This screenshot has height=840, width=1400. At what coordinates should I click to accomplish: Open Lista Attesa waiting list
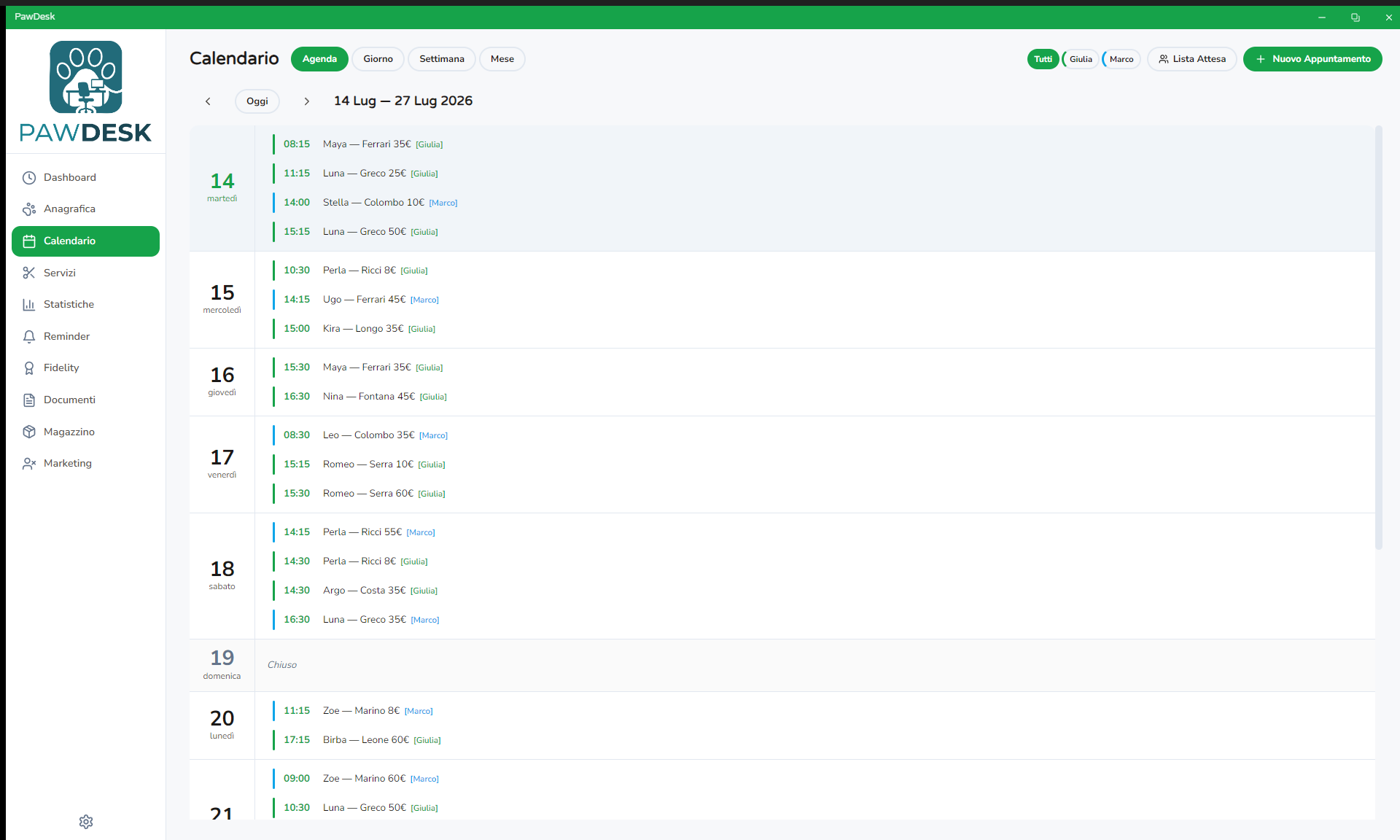pos(1192,59)
